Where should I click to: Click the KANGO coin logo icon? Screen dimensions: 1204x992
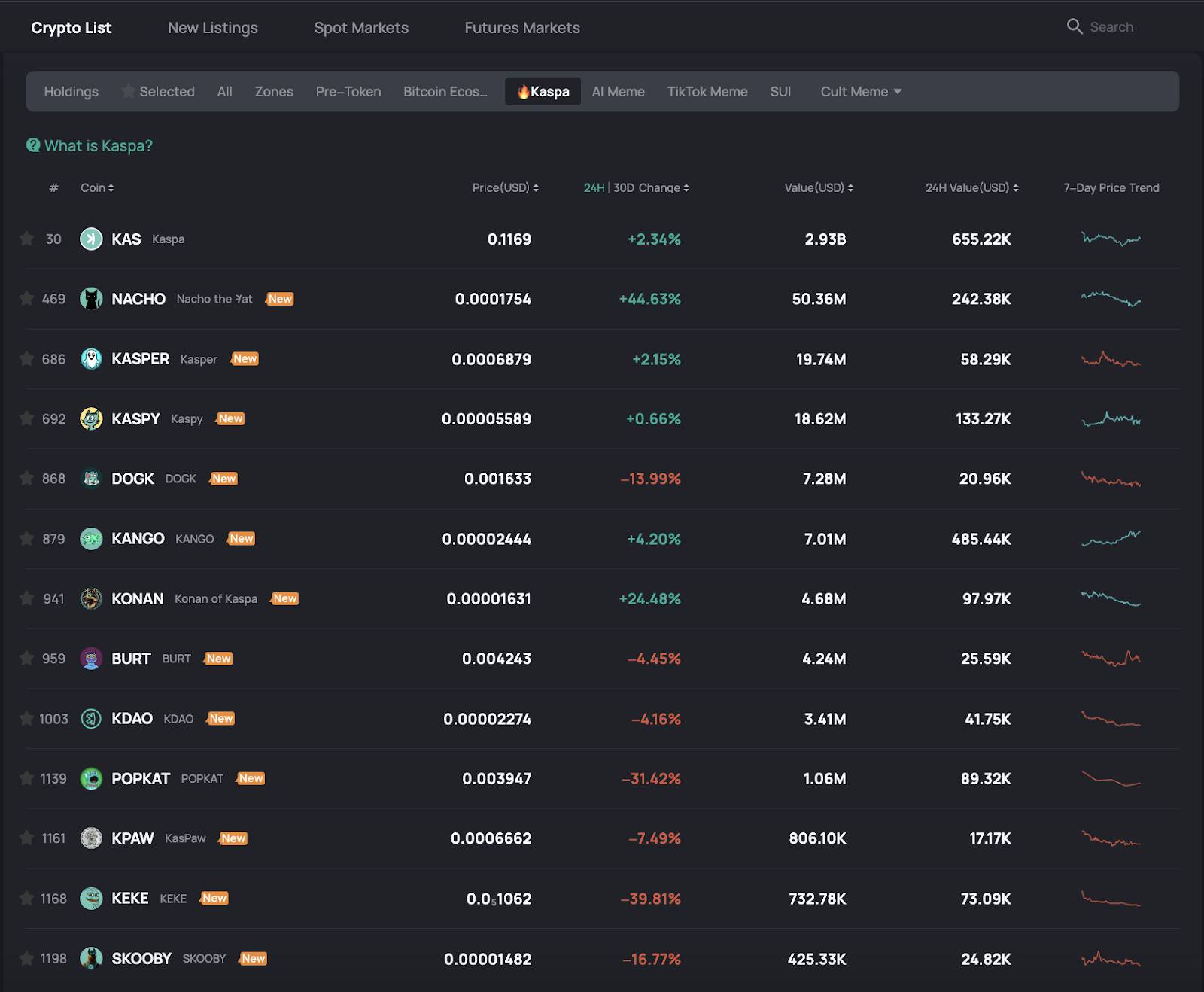[91, 539]
